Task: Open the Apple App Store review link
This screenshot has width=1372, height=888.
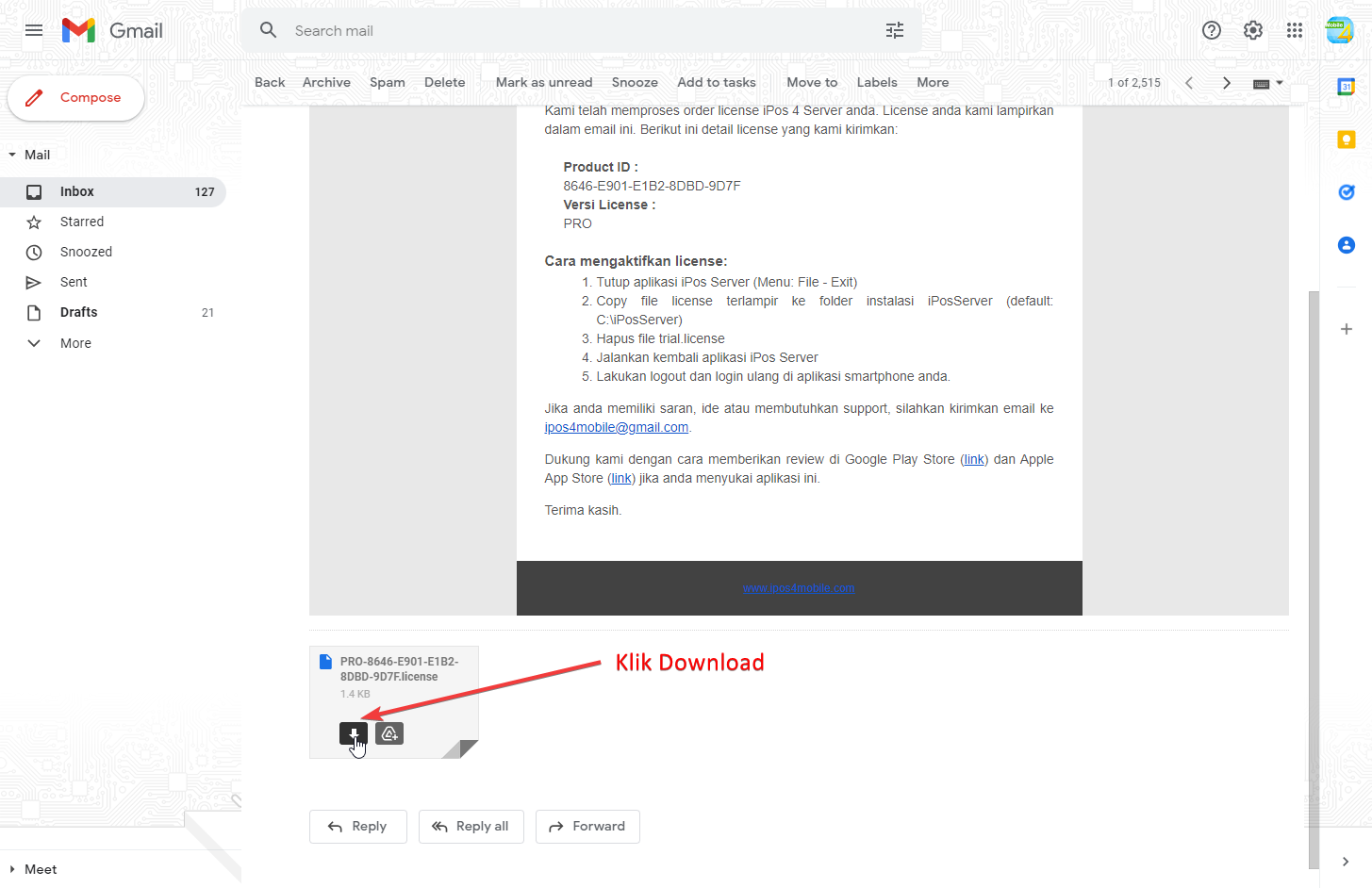Action: pos(621,478)
